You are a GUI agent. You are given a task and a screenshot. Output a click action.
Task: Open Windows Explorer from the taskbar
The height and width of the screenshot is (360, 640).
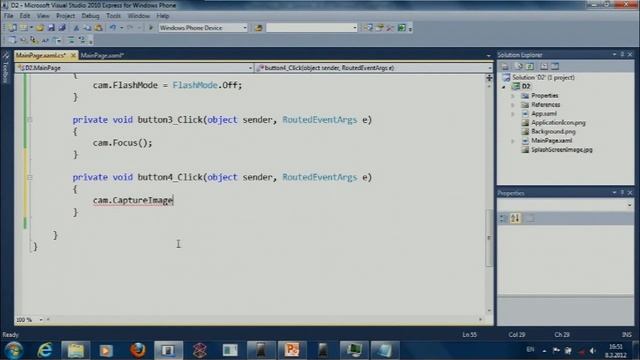(x=76, y=350)
